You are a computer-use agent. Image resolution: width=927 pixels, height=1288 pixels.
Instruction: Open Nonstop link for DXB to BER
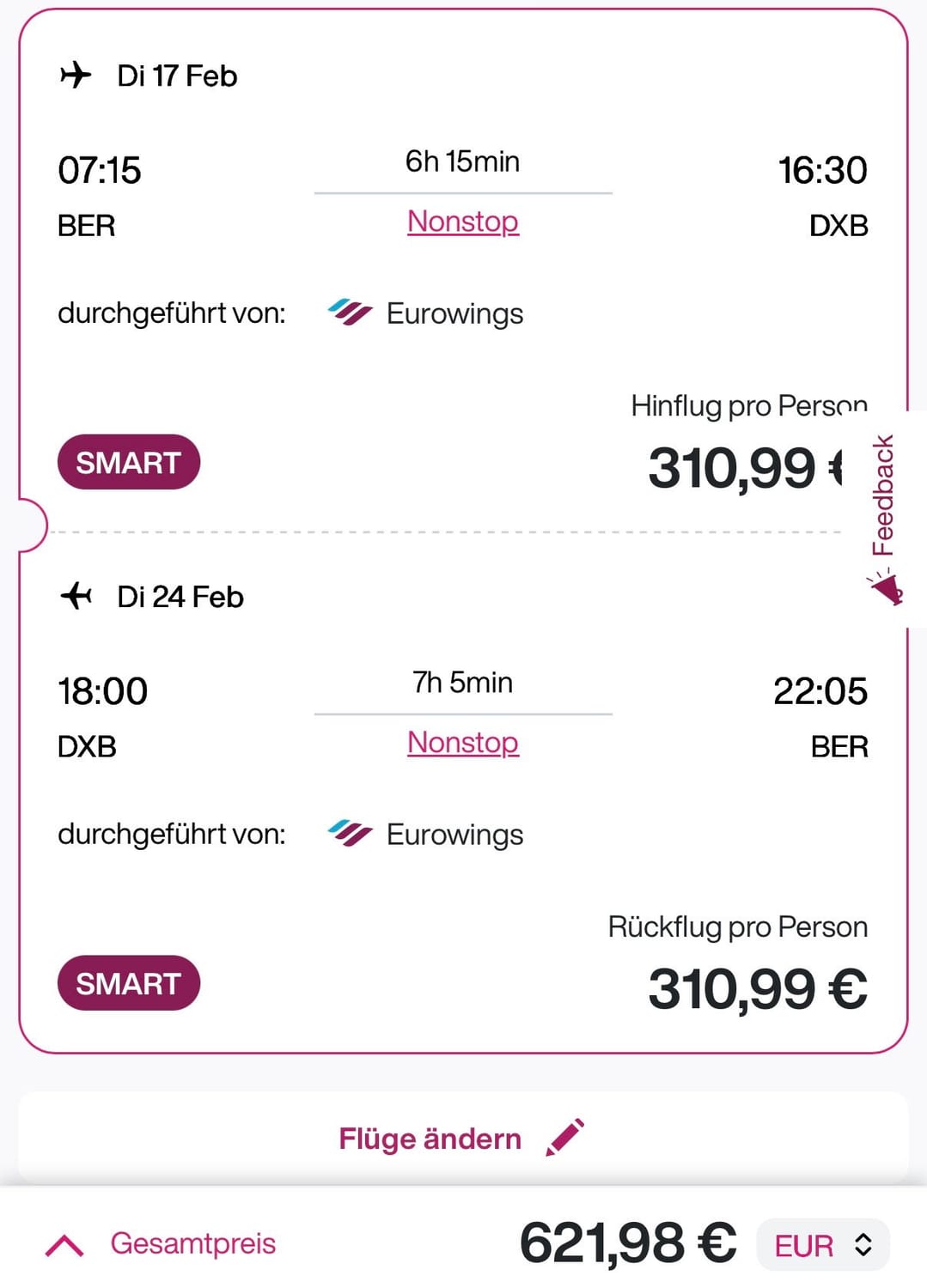(463, 743)
